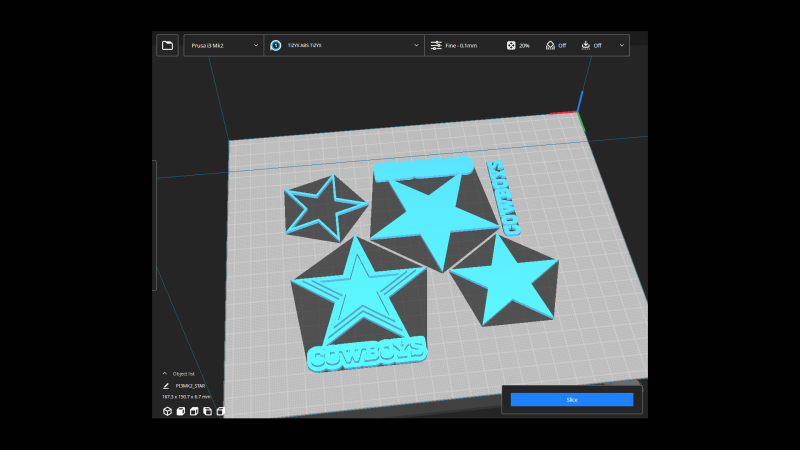The width and height of the screenshot is (800, 450).
Task: Collapse the Object list expander
Action: pos(165,373)
